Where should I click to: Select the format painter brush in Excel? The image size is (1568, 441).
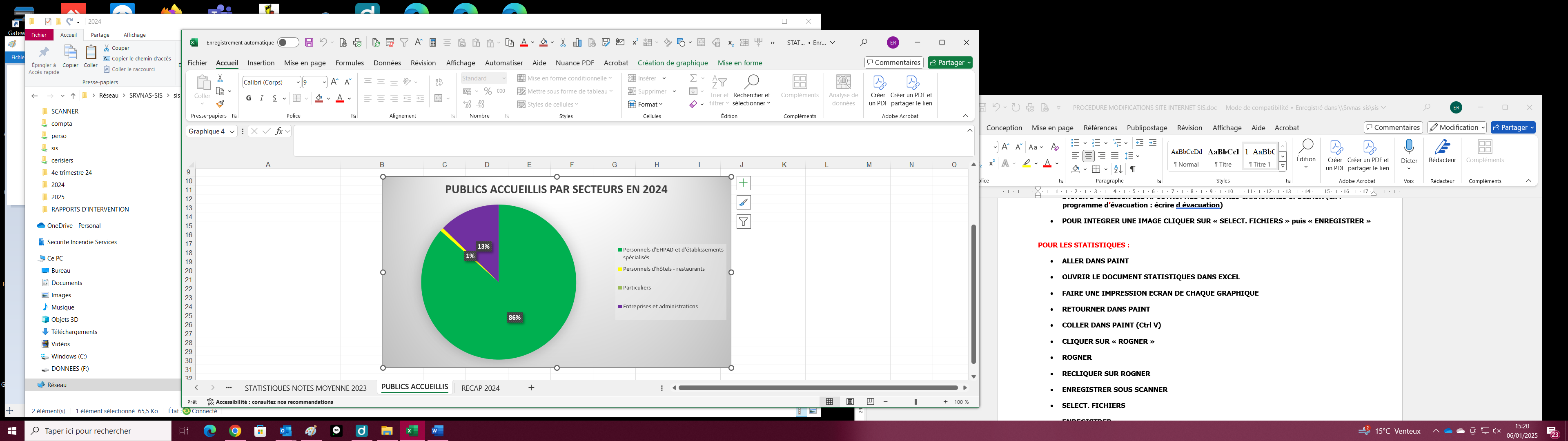click(x=220, y=104)
